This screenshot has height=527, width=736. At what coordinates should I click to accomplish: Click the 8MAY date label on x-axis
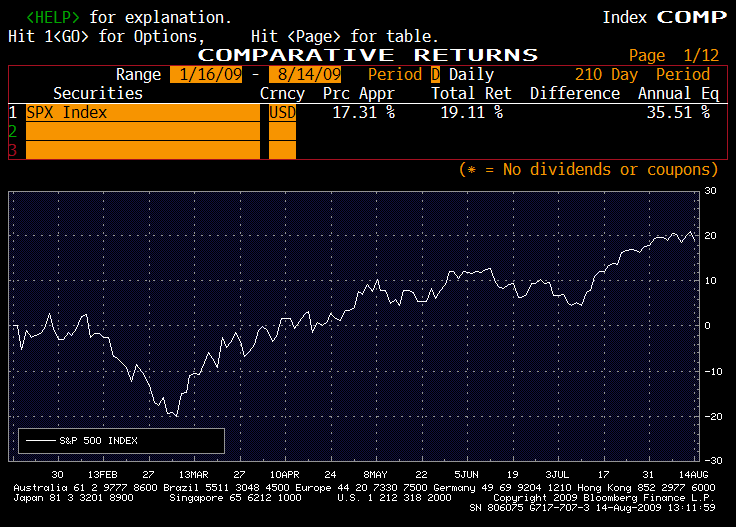coord(375,474)
